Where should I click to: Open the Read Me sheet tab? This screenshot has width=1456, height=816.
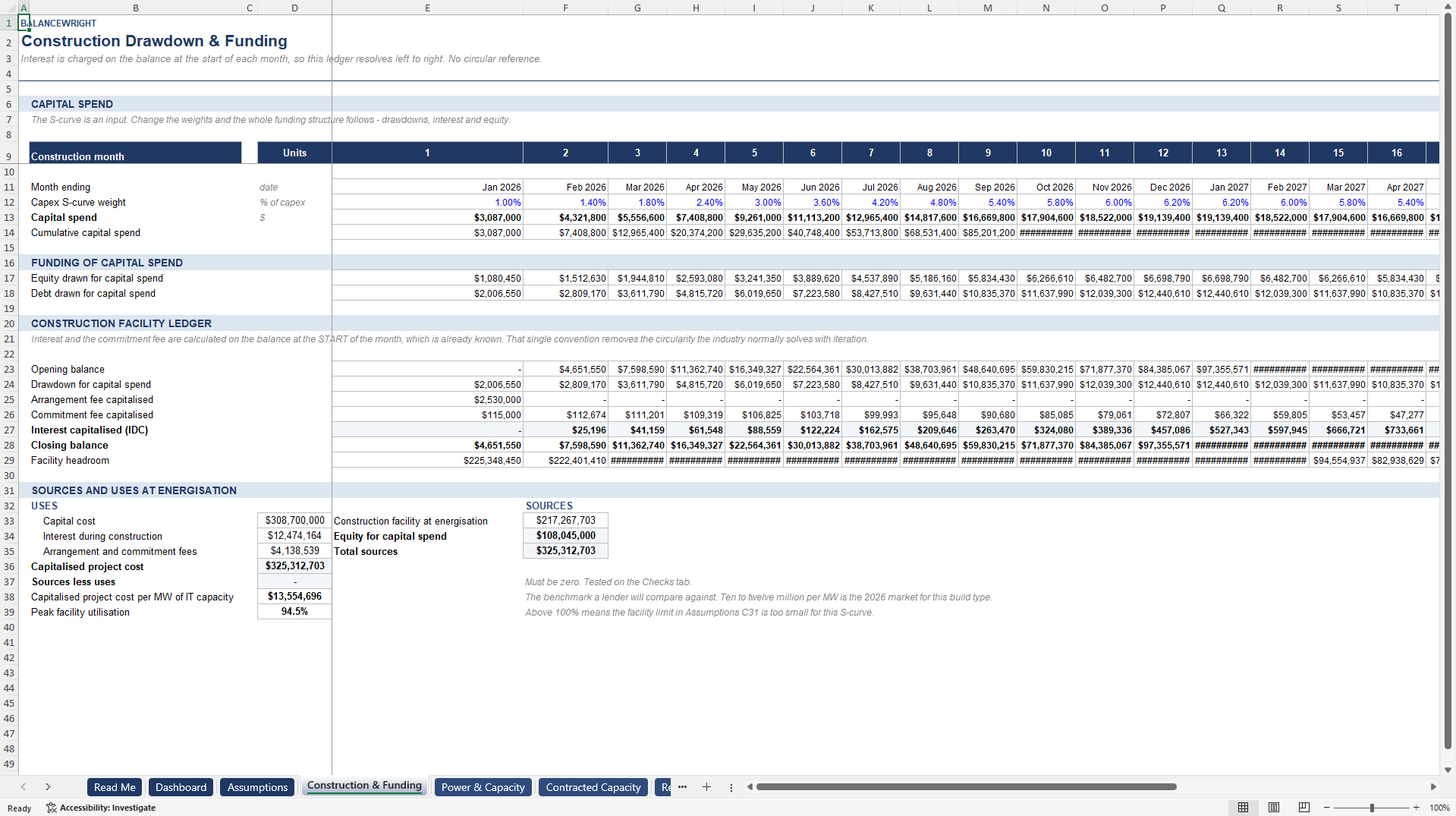click(x=115, y=787)
